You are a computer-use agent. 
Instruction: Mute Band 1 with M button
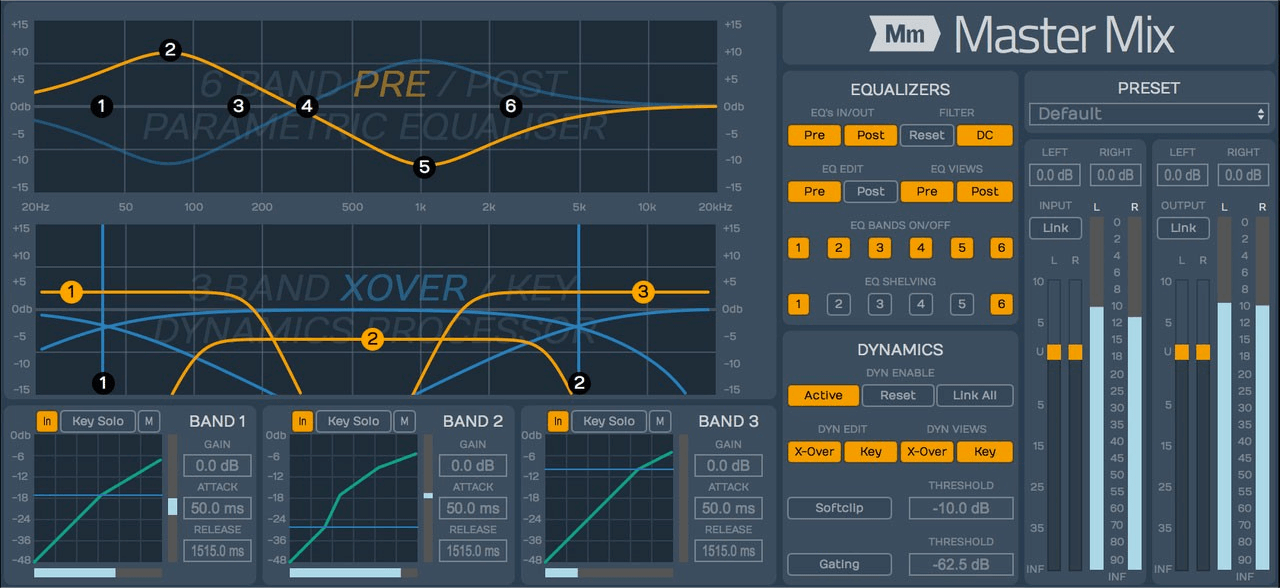pyautogui.click(x=148, y=421)
